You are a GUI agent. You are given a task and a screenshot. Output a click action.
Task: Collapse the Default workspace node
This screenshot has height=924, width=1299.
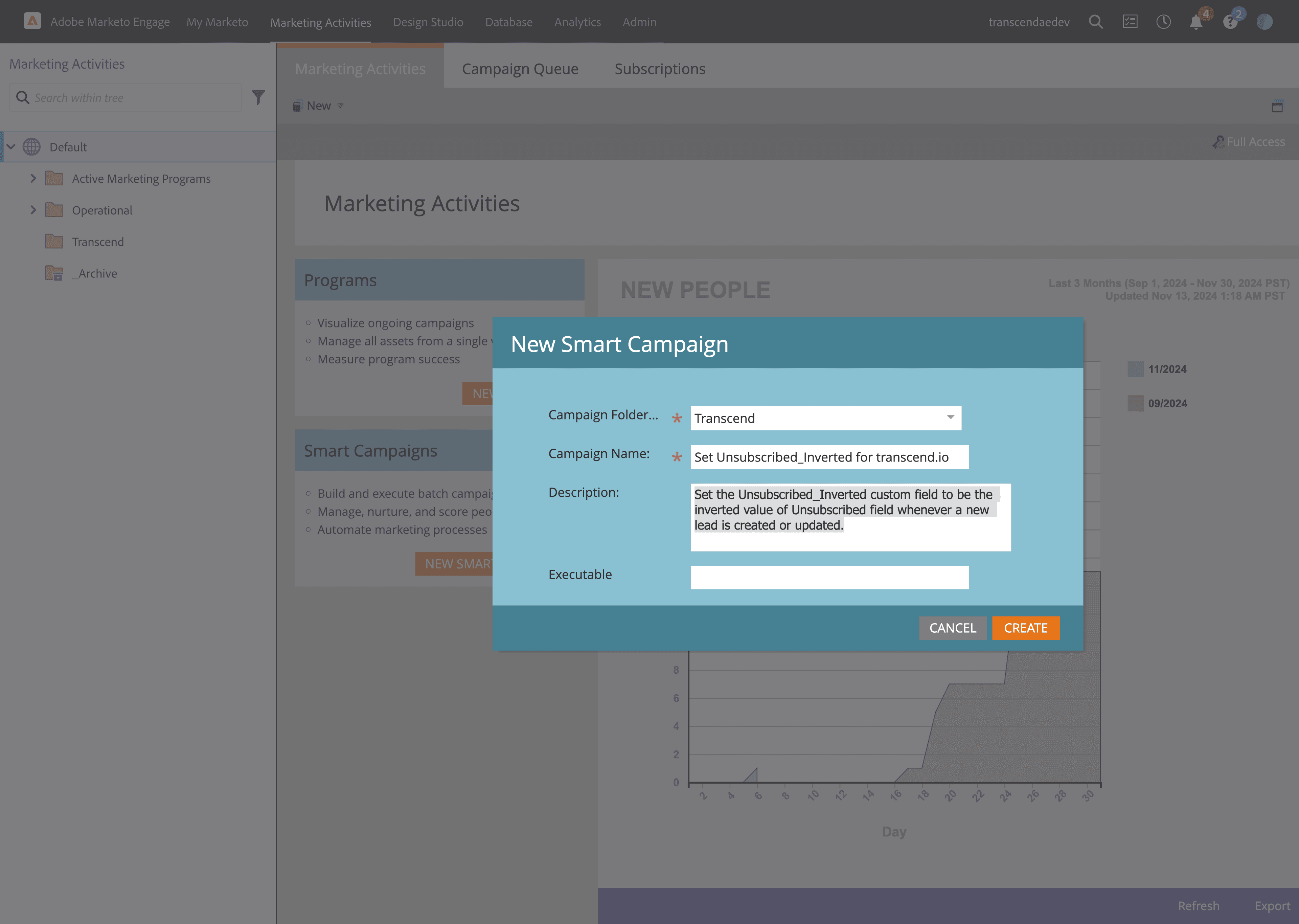pos(11,147)
